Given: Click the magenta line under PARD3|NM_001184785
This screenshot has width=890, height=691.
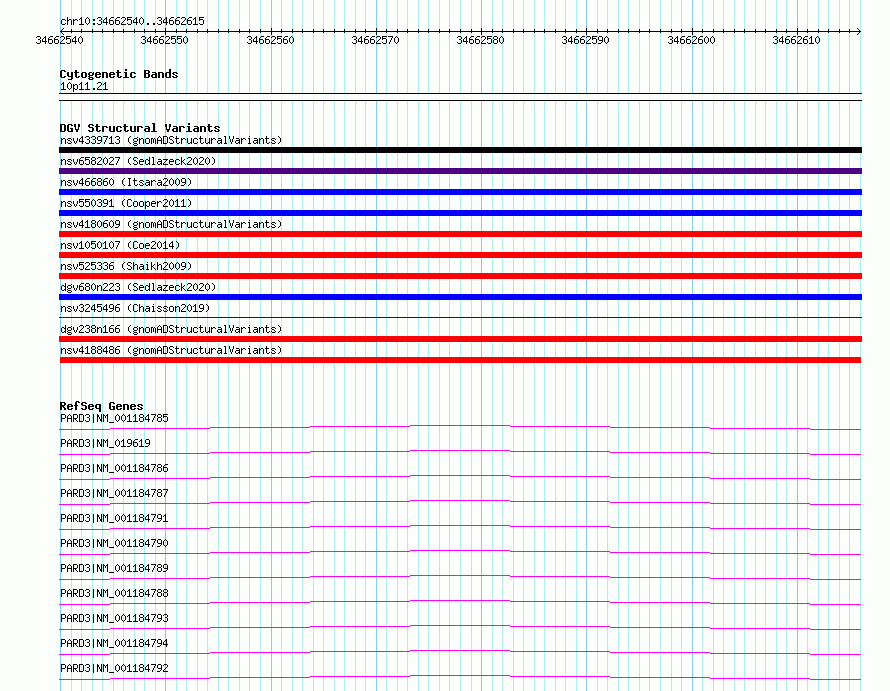Looking at the screenshot, I should click(x=460, y=427).
